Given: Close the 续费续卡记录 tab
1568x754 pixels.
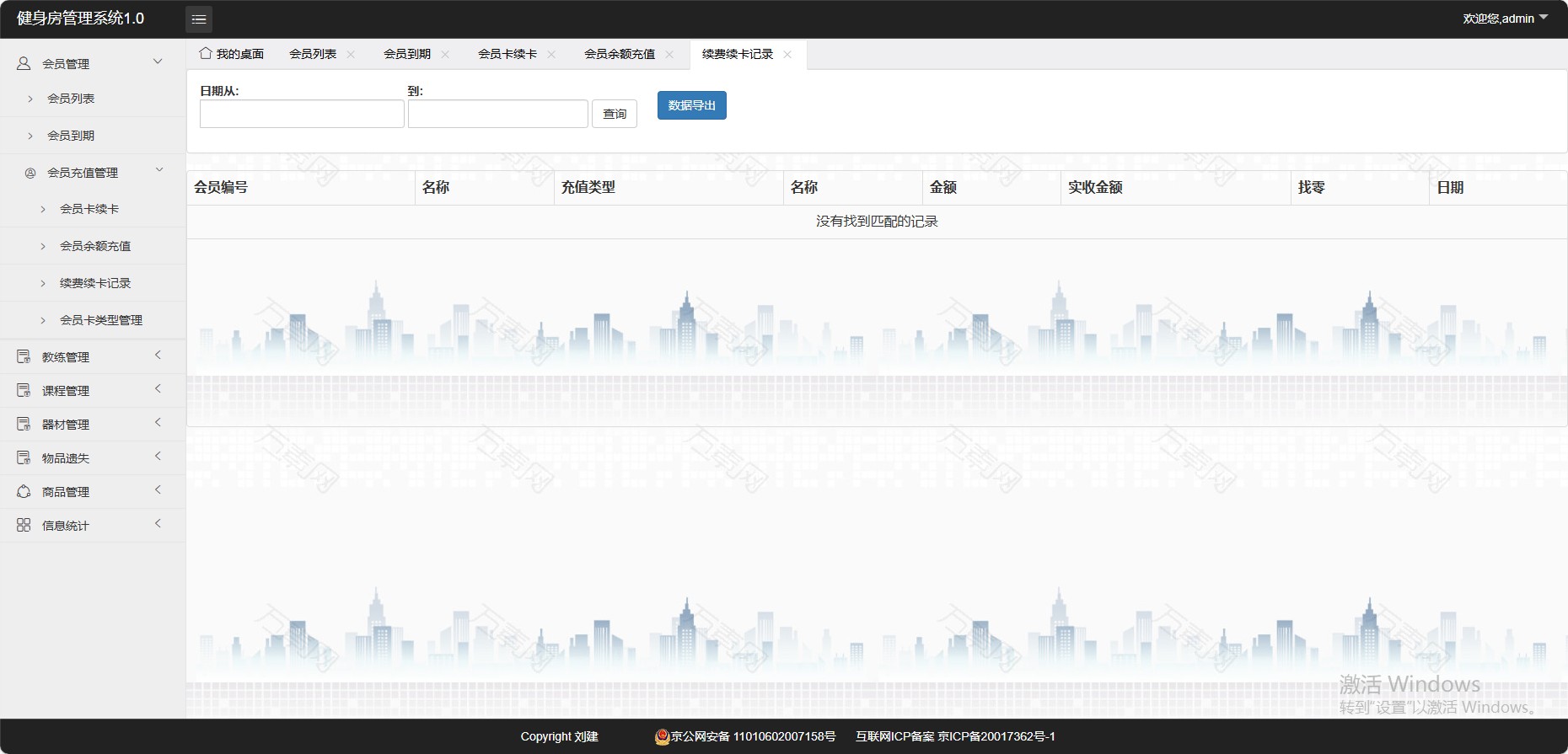Looking at the screenshot, I should 787,54.
